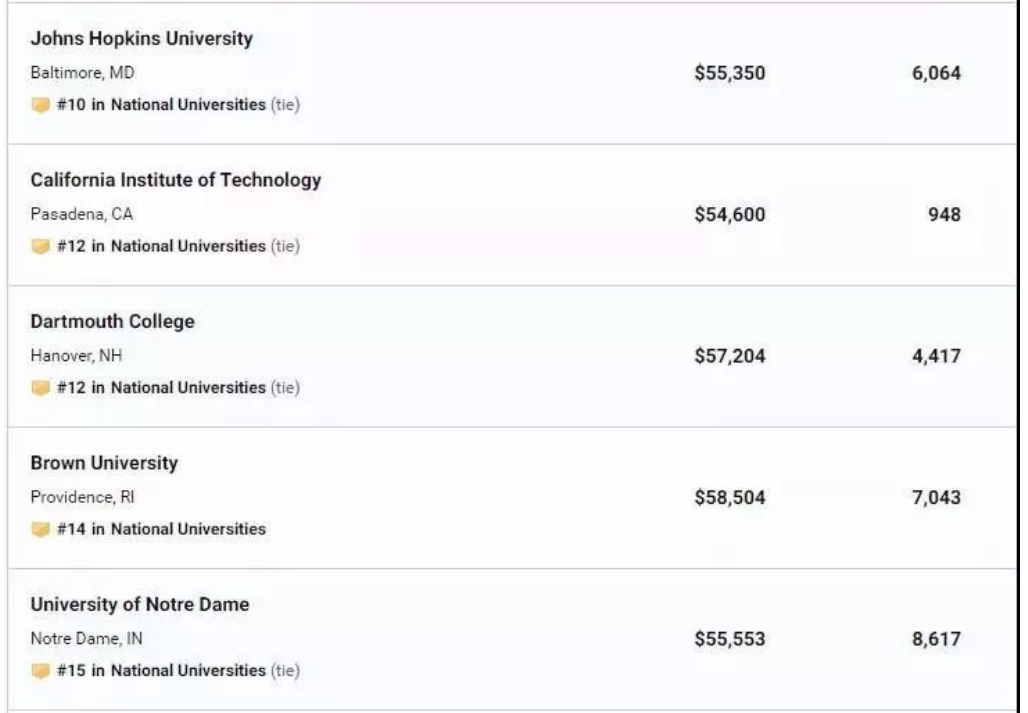Open the Dartmouth College link
This screenshot has width=1028, height=713.
point(112,322)
